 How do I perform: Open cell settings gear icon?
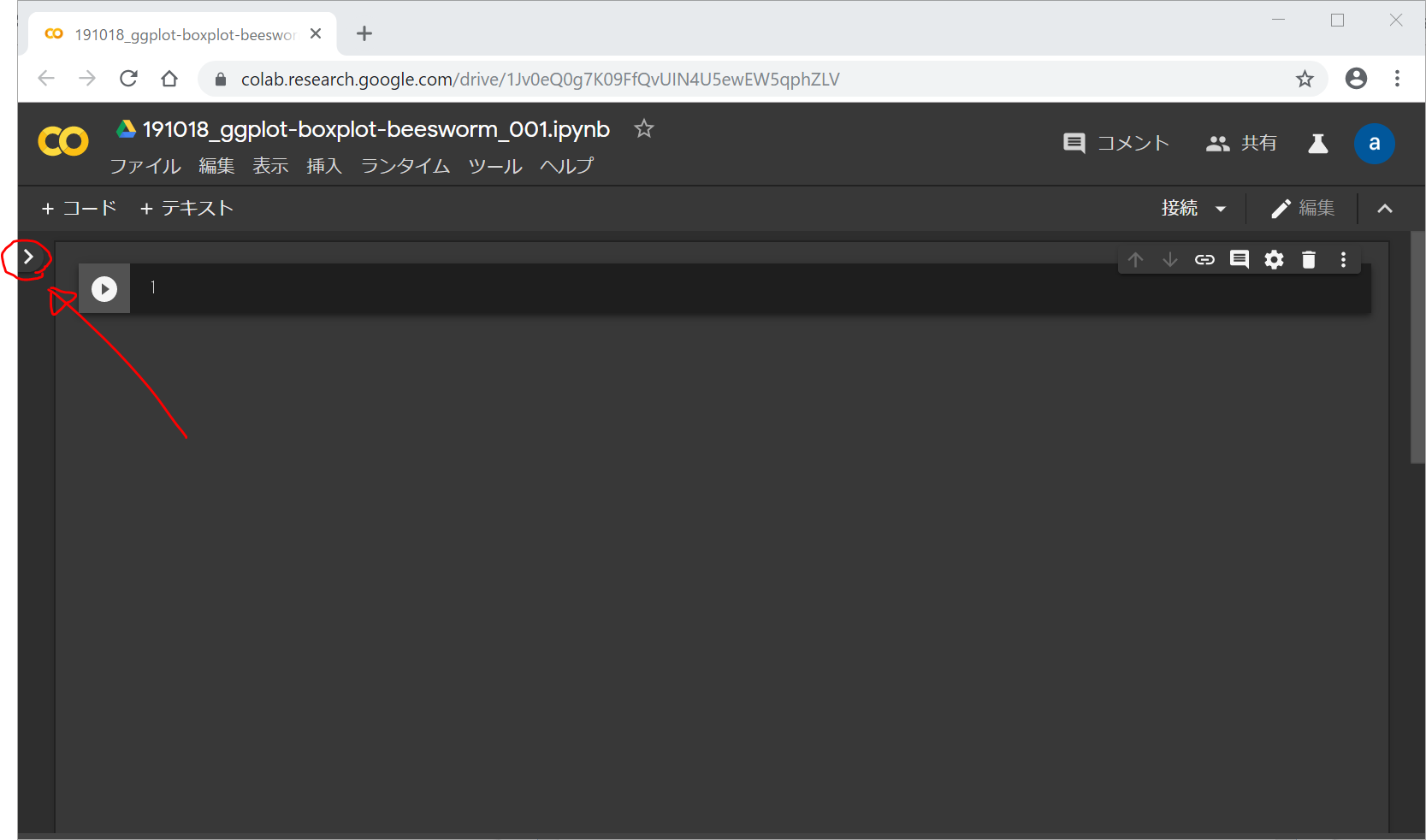point(1274,260)
